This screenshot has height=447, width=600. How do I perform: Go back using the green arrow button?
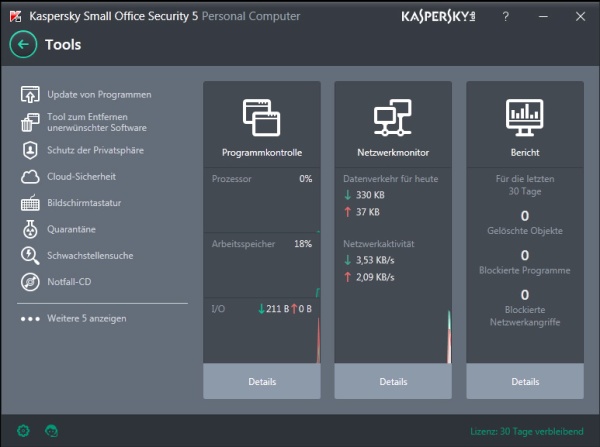[x=23, y=44]
